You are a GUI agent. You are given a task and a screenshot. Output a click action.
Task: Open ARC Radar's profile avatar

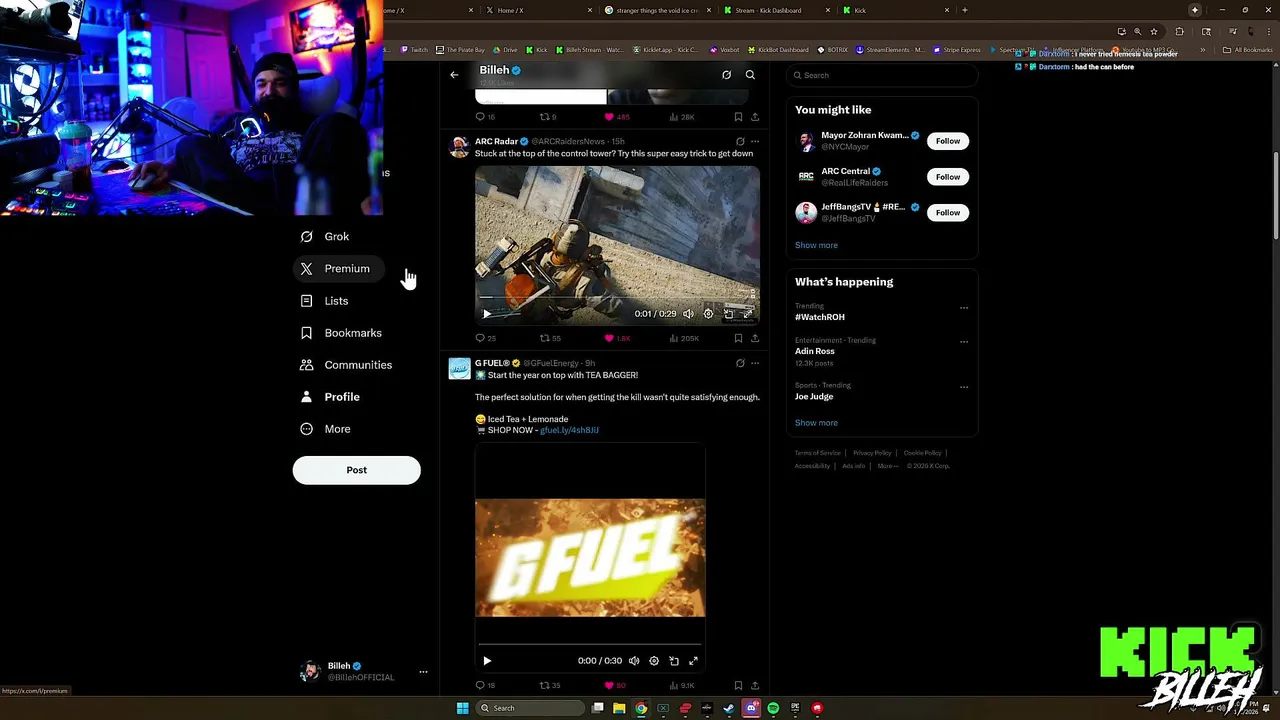459,147
